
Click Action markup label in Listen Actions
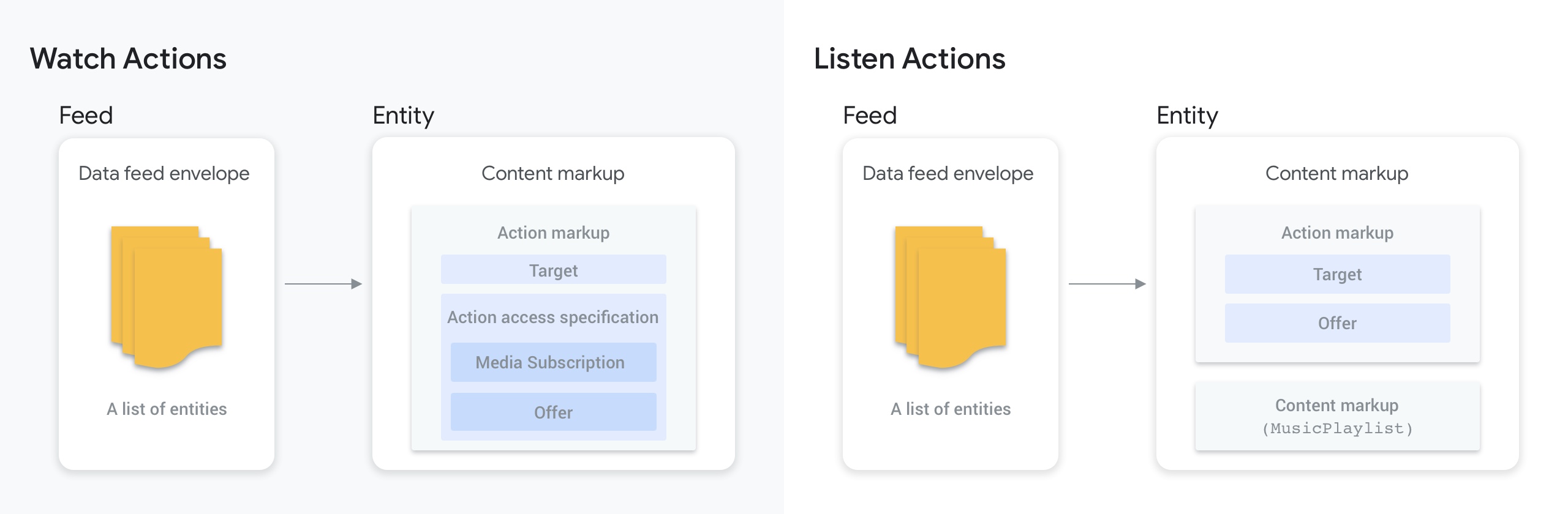tap(1337, 233)
